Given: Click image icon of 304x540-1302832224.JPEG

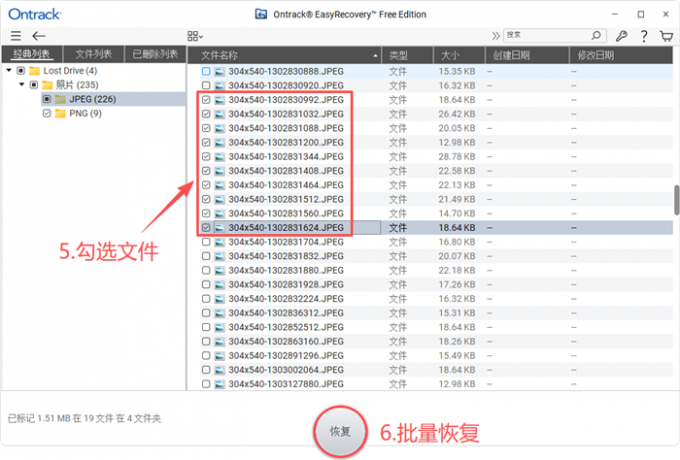Looking at the screenshot, I should point(220,299).
